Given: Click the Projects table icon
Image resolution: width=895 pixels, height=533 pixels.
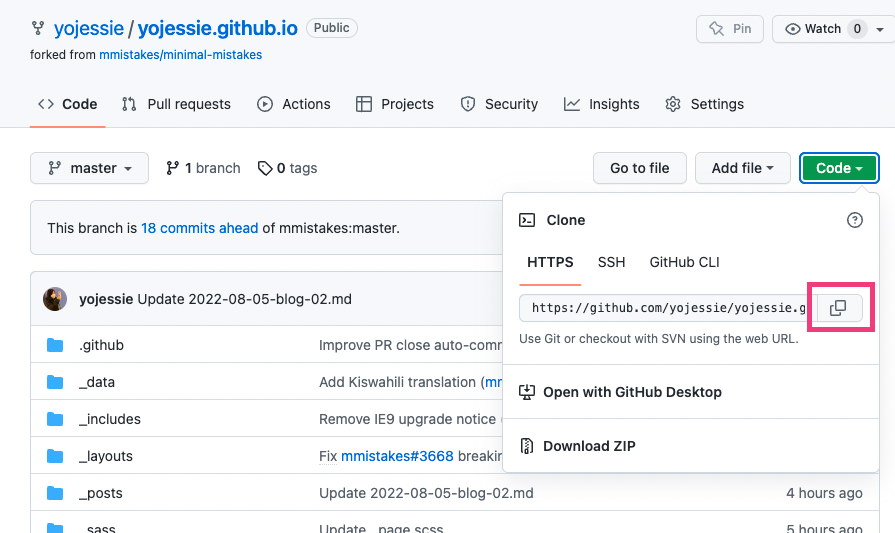Looking at the screenshot, I should pyautogui.click(x=364, y=104).
